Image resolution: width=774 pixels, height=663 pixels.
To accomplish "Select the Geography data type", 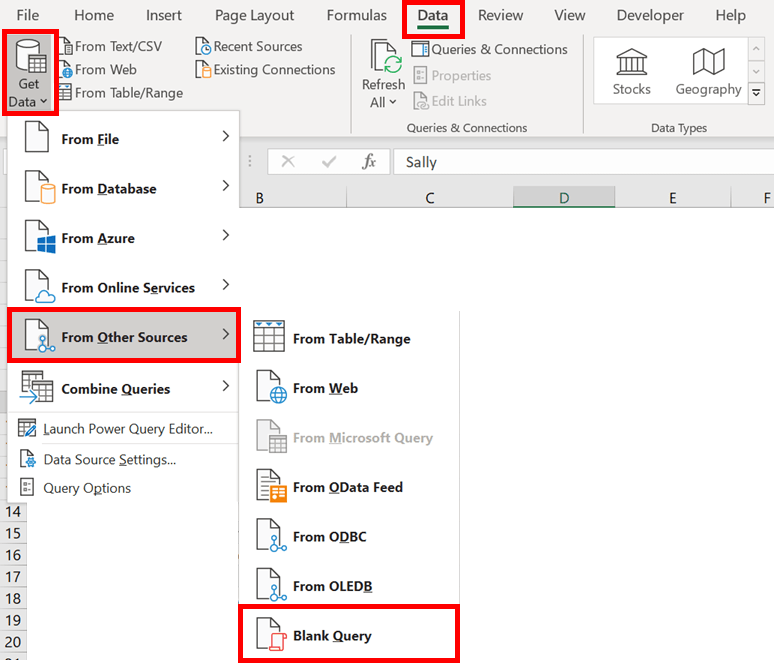I will 708,72.
